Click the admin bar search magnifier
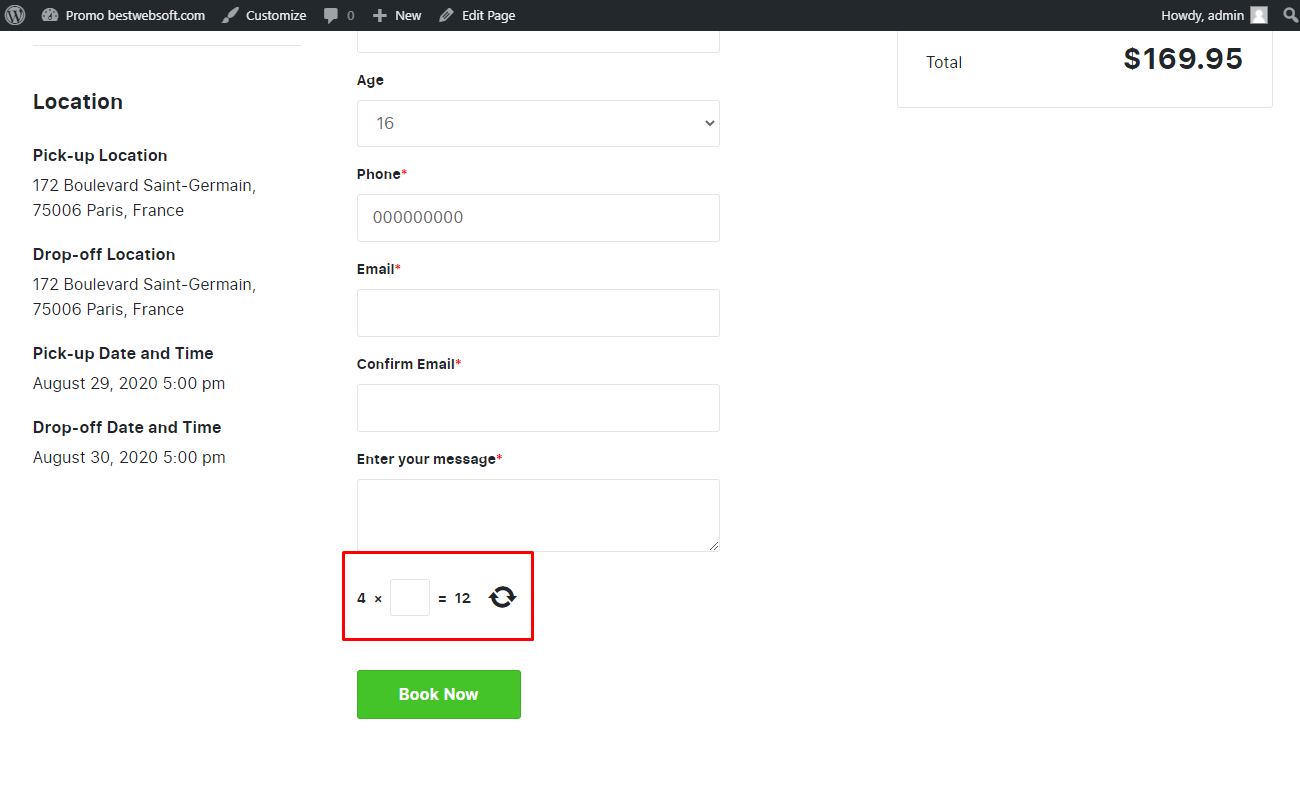 coord(1290,15)
